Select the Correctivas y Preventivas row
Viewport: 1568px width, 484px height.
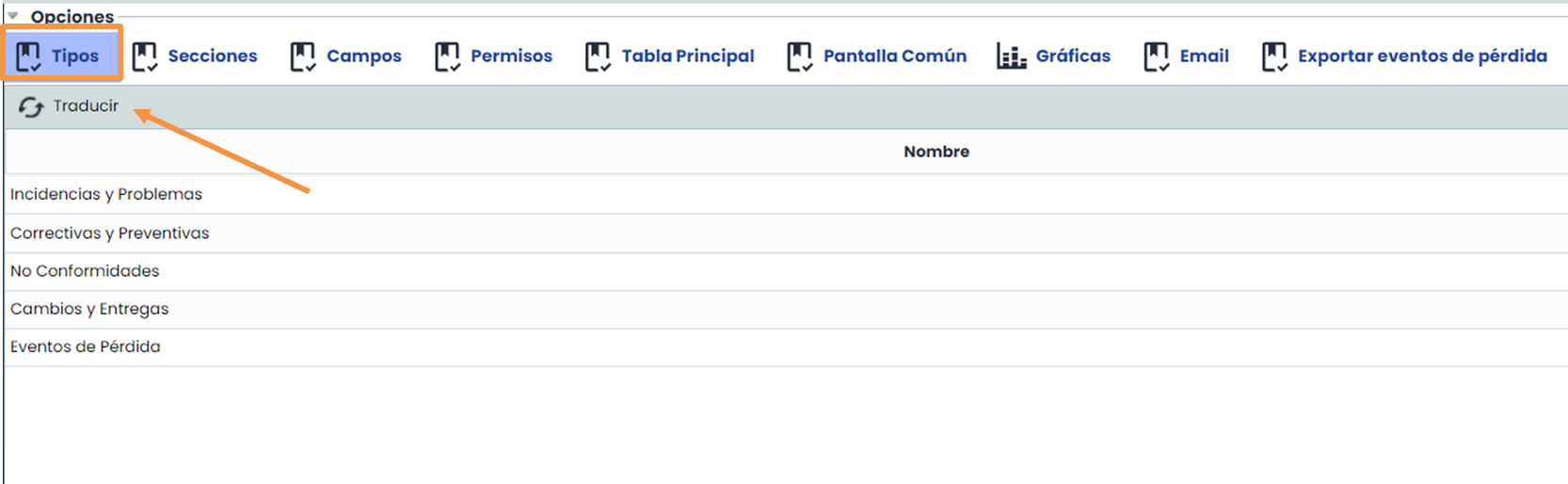110,234
